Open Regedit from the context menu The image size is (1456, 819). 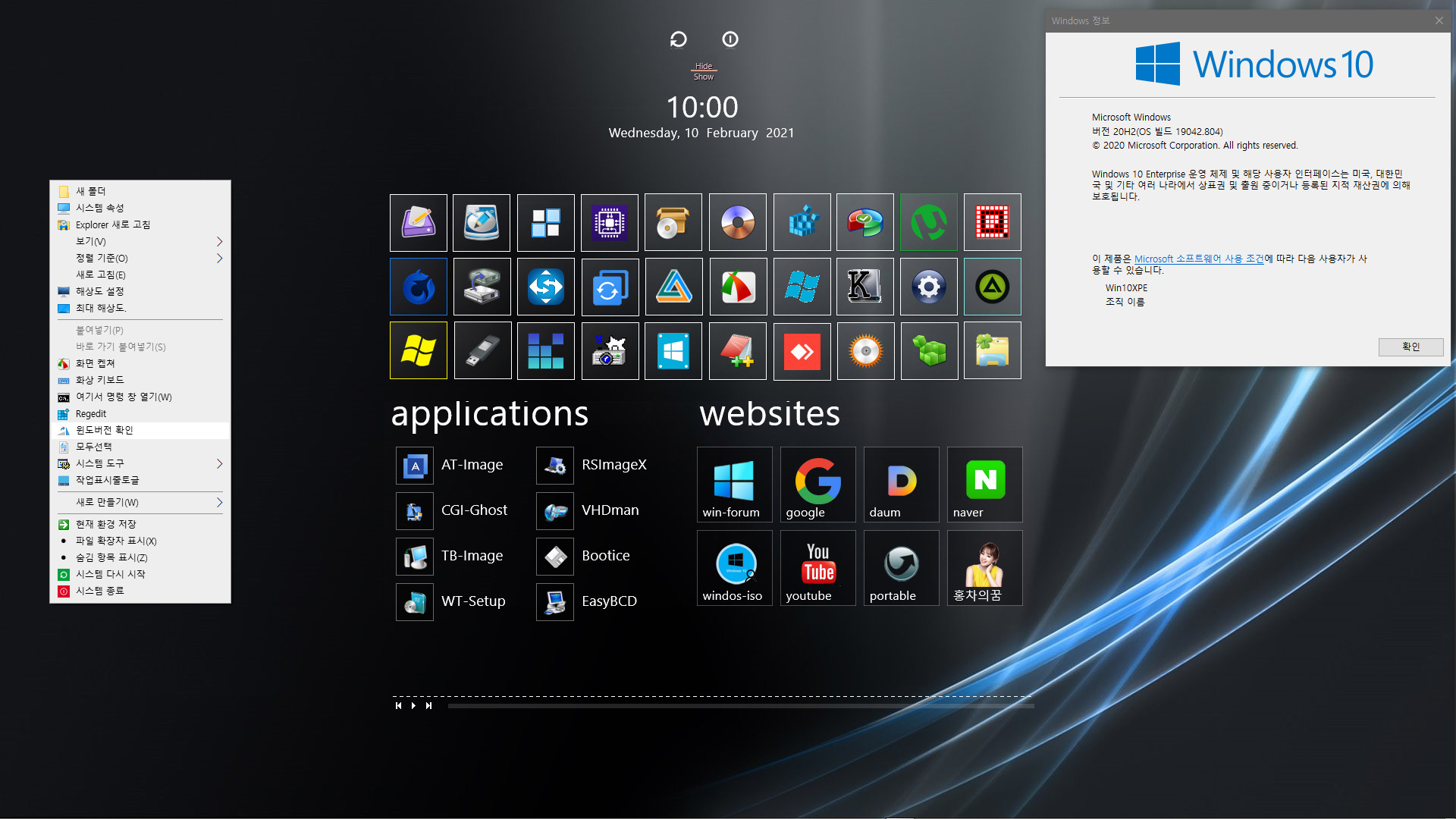tap(140, 413)
